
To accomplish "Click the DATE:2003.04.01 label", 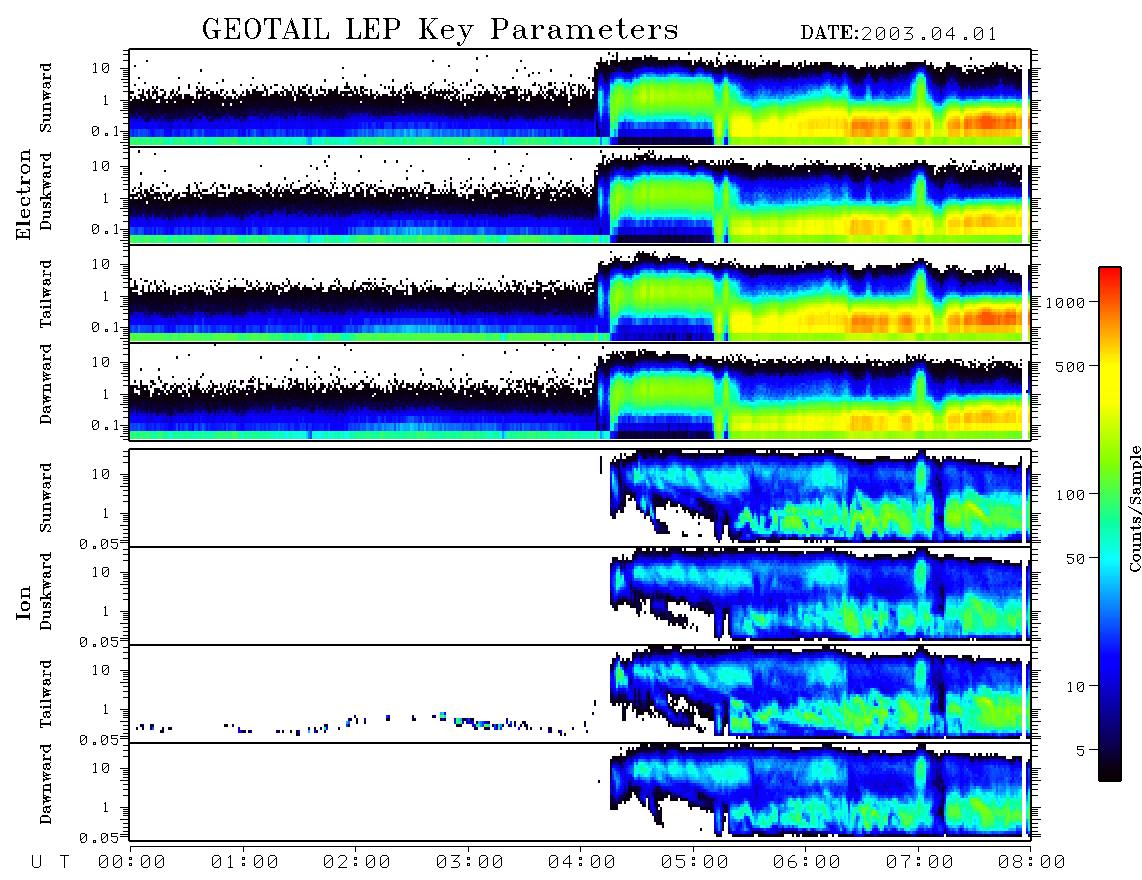I will pyautogui.click(x=898, y=34).
